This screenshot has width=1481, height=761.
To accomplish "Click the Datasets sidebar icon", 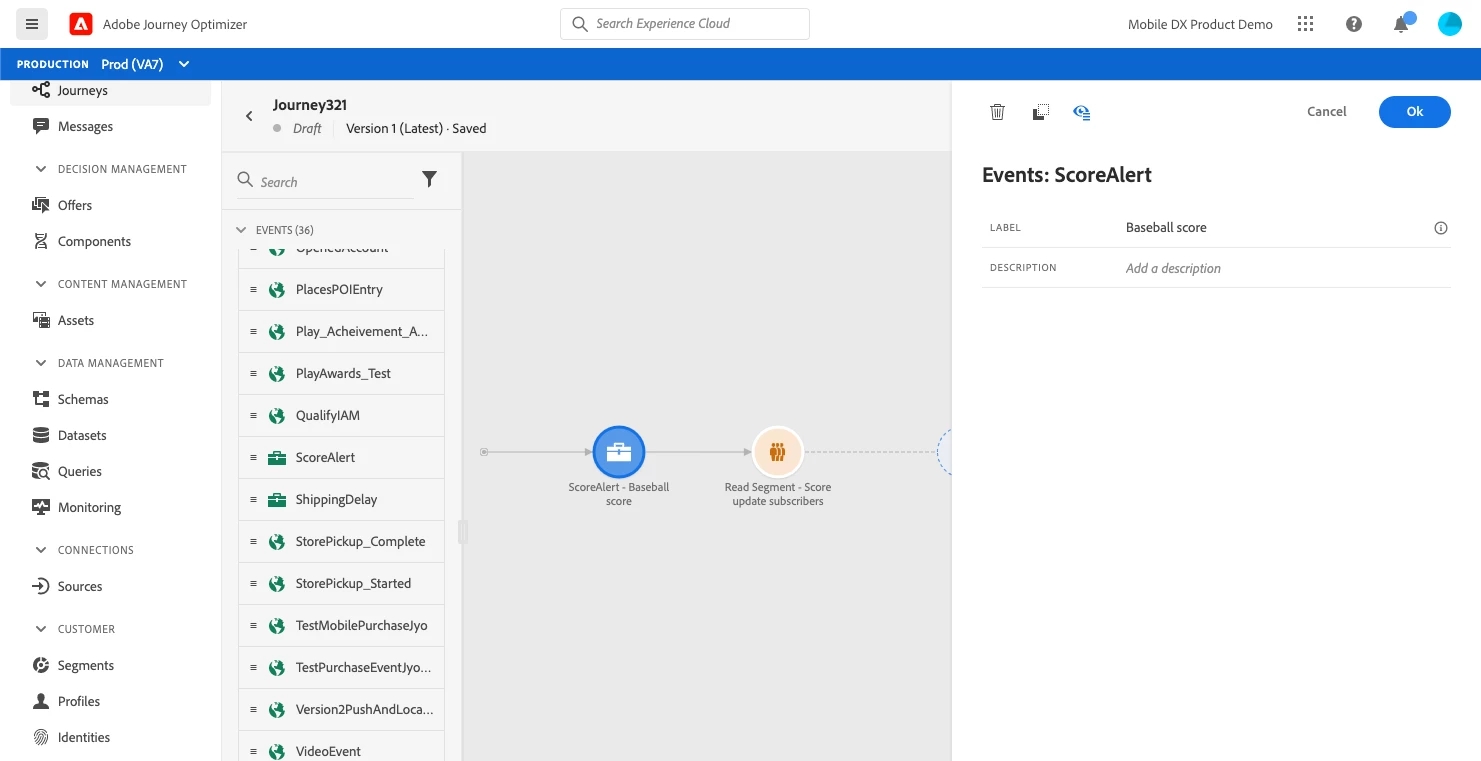I will 41,435.
